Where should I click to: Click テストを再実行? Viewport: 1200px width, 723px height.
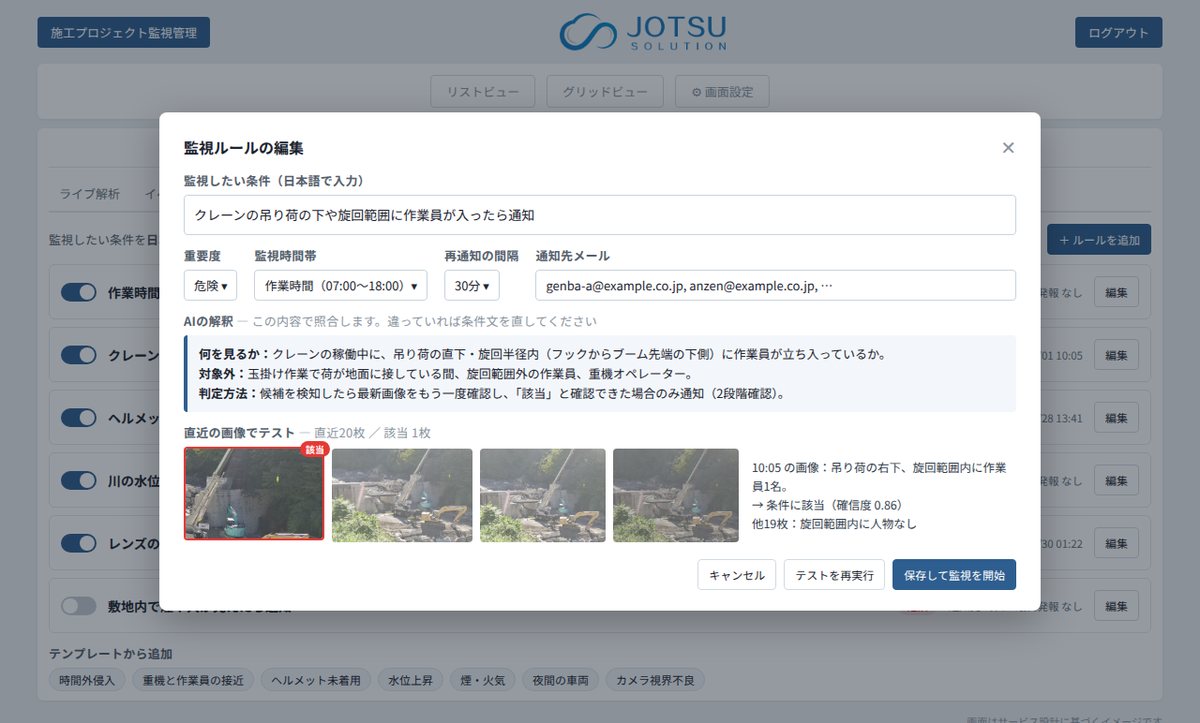tap(834, 575)
